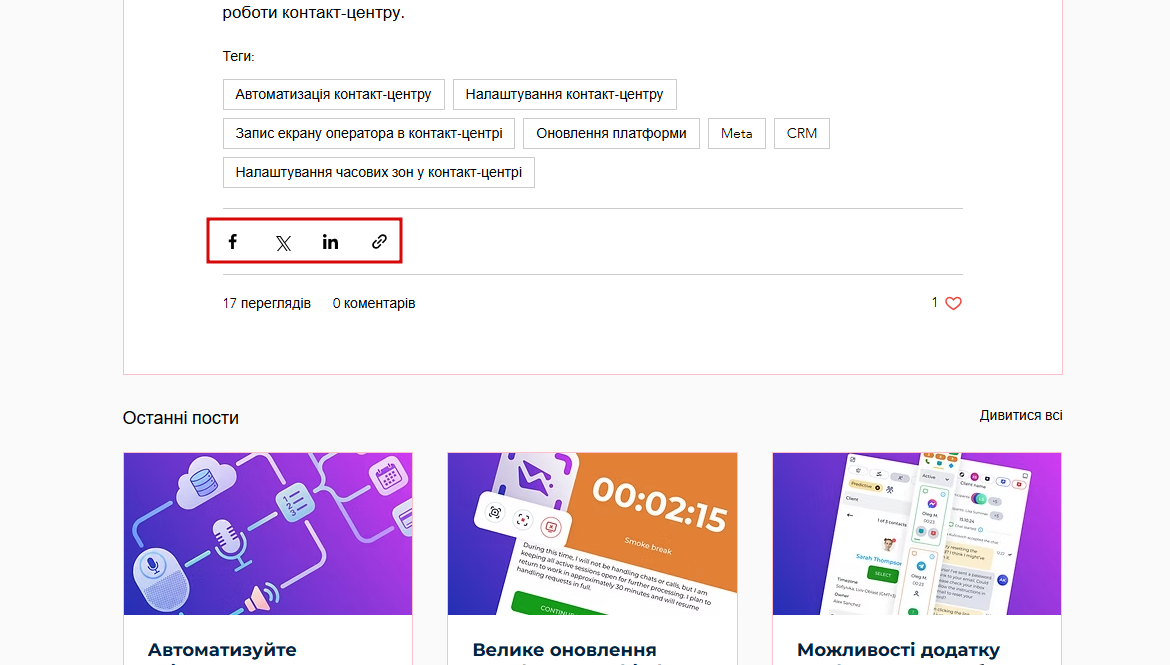Screen dimensions: 1170x665
Task: Click the CRM tag
Action: 801,134
